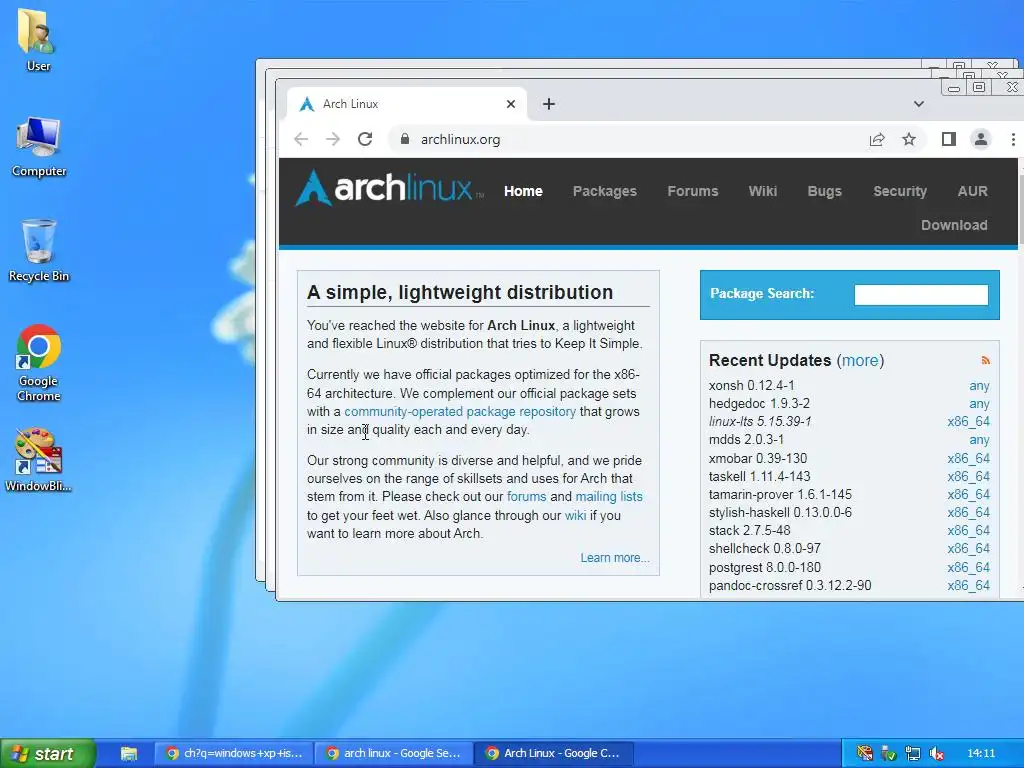The width and height of the screenshot is (1024, 768).
Task: Follow the wiki link in paragraph
Action: (575, 515)
